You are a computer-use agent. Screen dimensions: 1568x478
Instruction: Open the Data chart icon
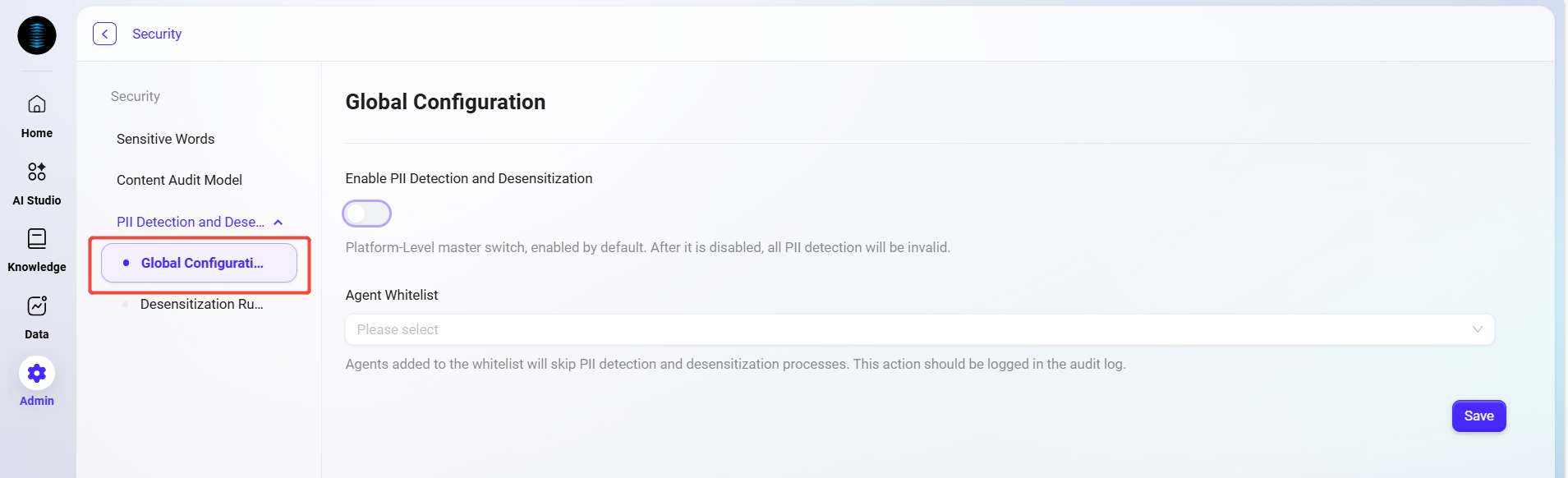click(x=37, y=306)
